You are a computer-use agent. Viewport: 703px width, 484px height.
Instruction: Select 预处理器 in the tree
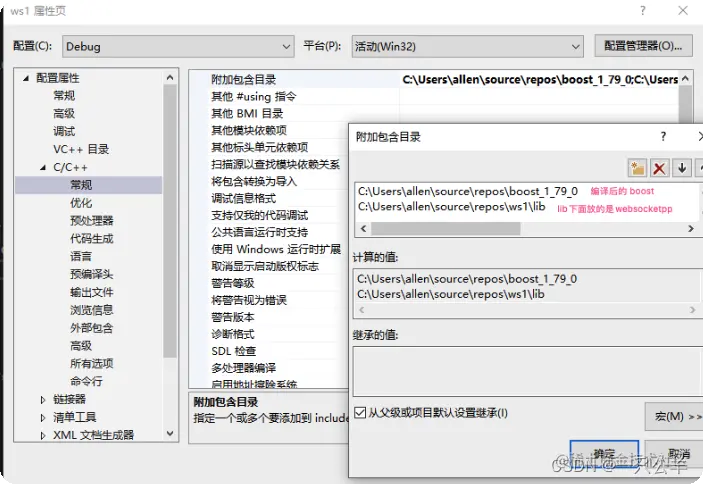pos(91,220)
